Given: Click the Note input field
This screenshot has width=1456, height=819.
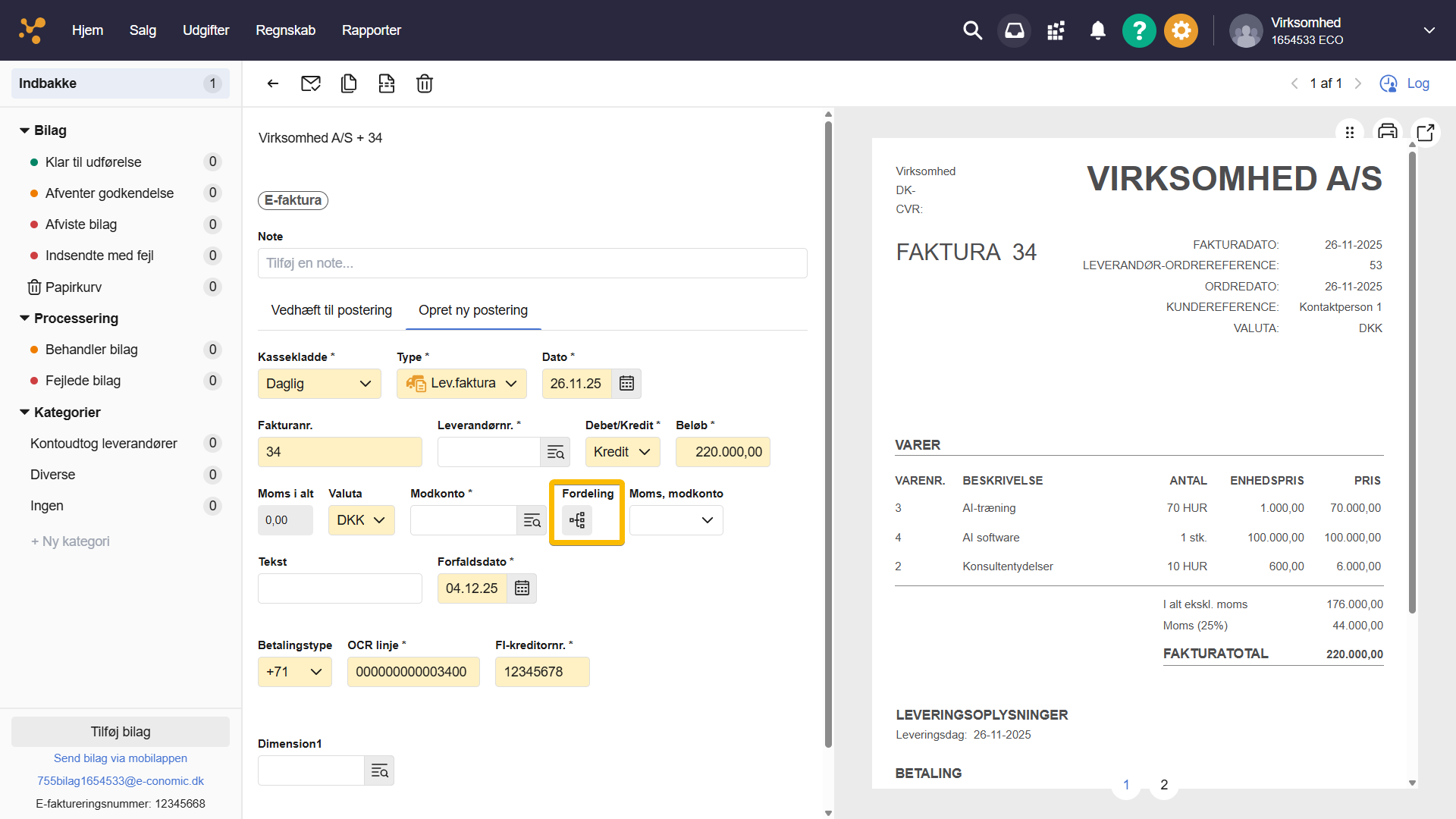Looking at the screenshot, I should click(x=532, y=263).
